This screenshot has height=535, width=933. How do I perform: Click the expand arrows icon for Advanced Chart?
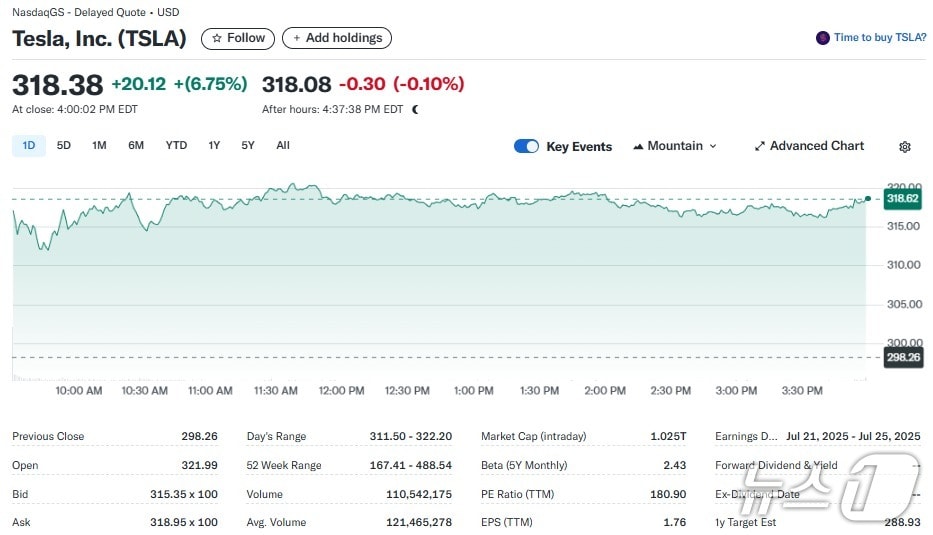click(760, 146)
